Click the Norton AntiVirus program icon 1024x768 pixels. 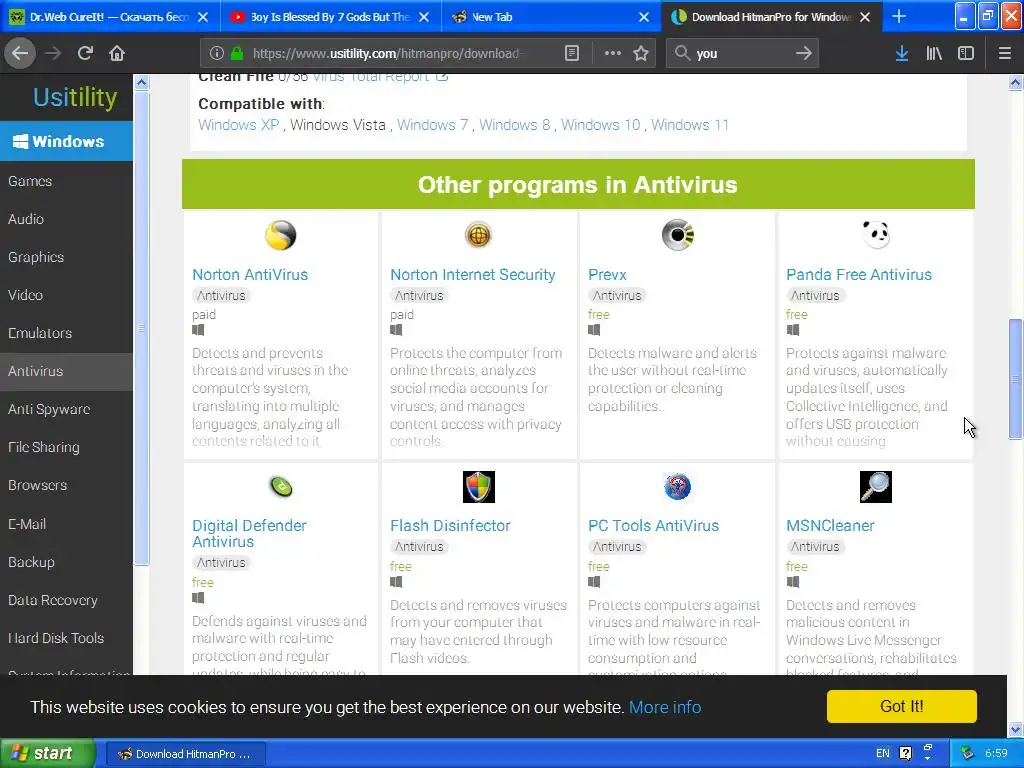[x=281, y=235]
